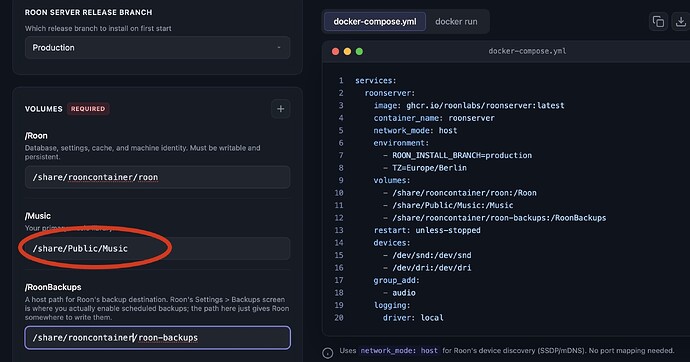
Task: Click the /RoonBackups volume label
Action: (53, 287)
